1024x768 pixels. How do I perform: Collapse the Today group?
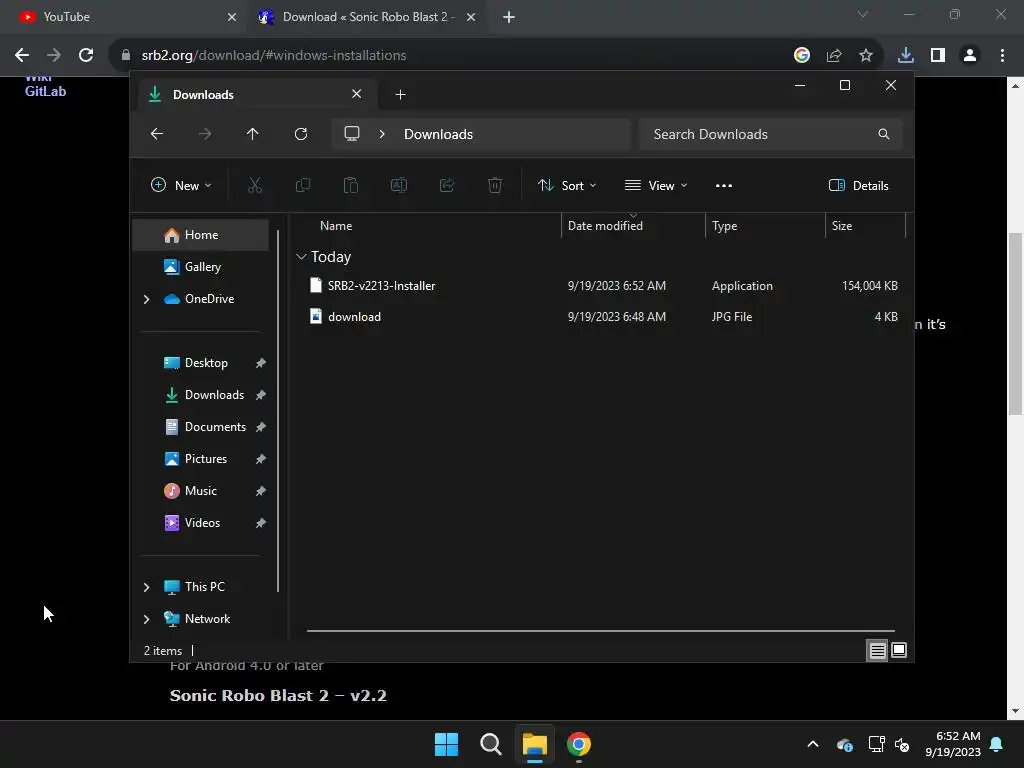[301, 257]
